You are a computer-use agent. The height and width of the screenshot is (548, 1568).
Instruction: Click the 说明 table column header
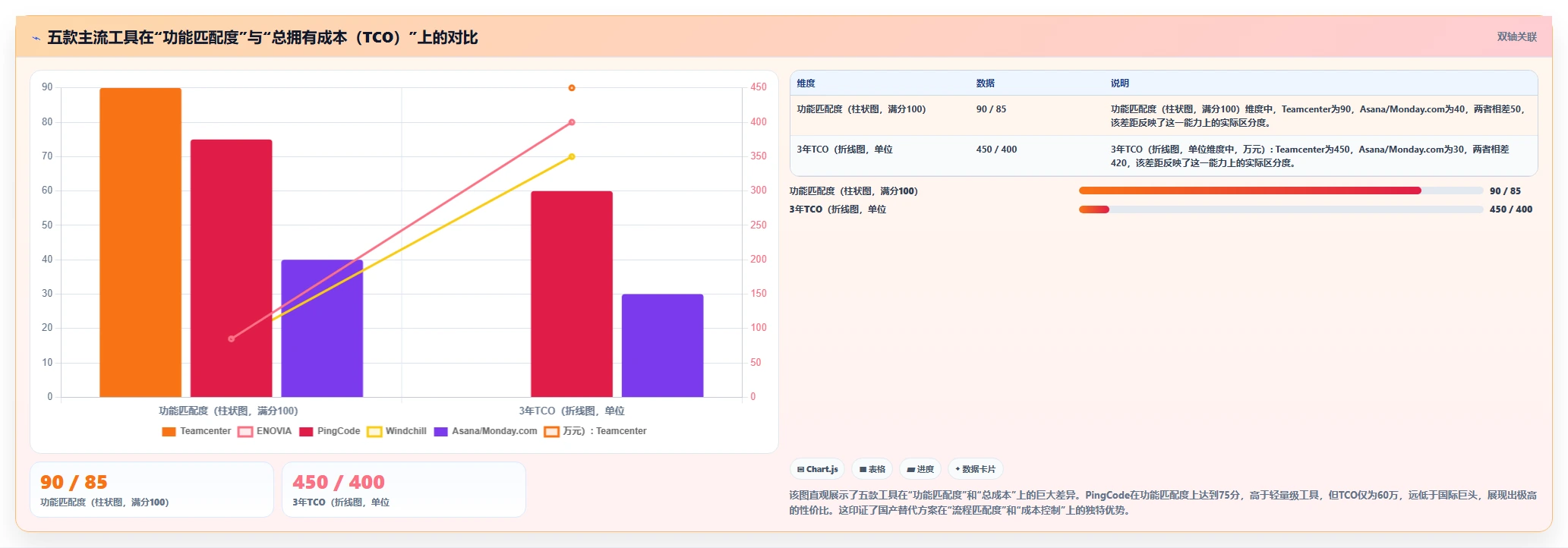click(x=1120, y=83)
